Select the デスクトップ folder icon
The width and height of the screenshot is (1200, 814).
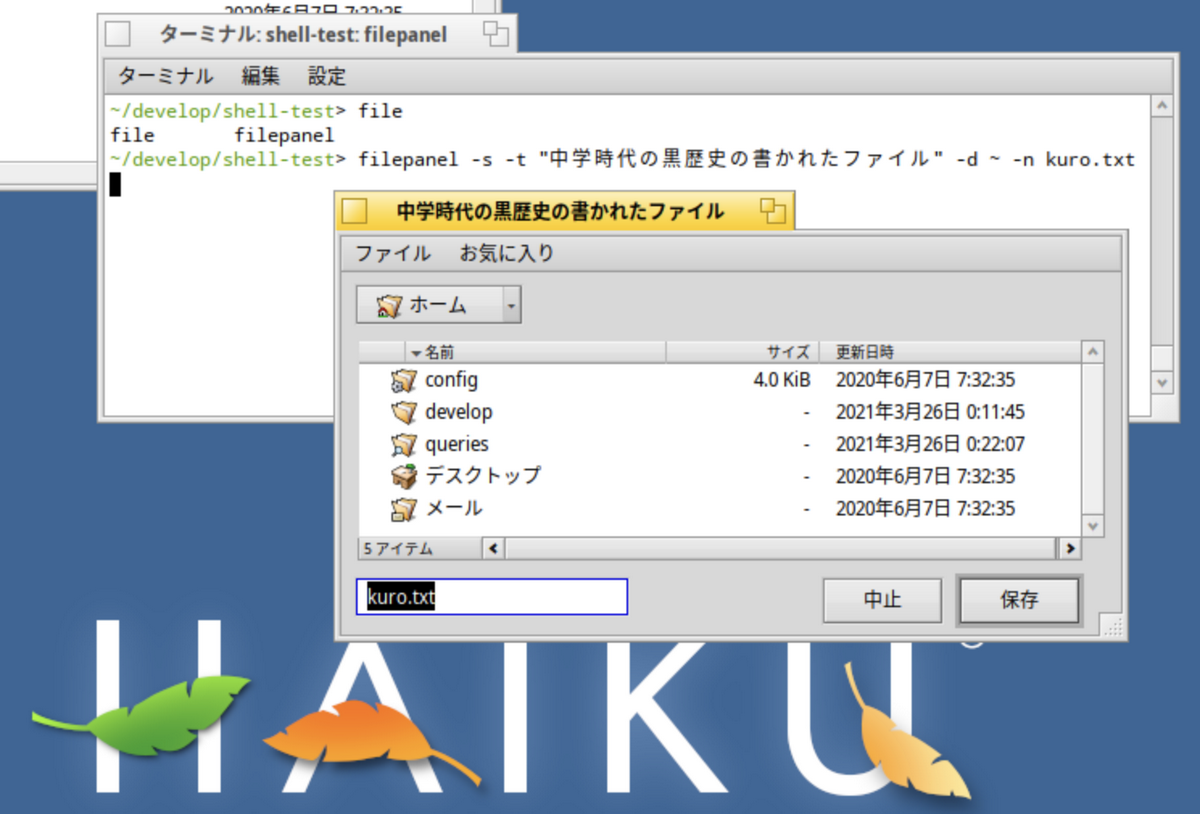point(403,476)
